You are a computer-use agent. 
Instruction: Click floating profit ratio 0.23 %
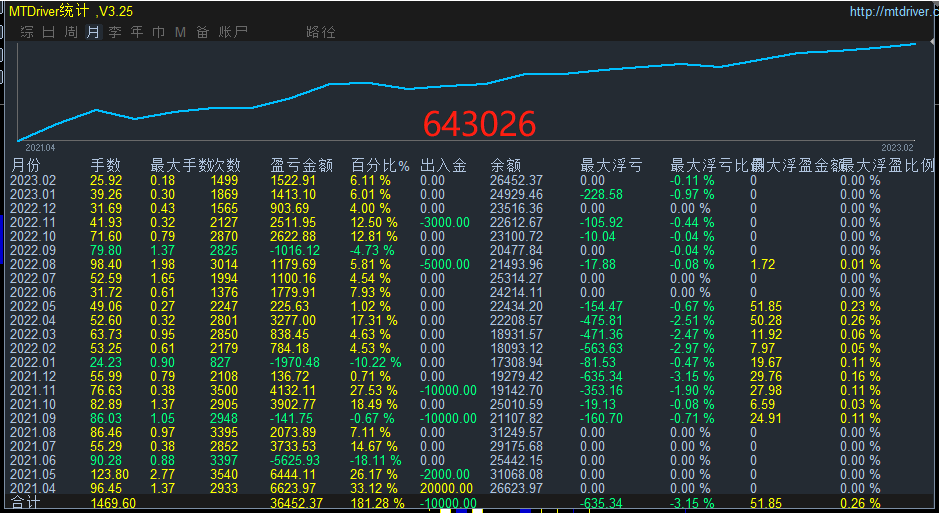(860, 306)
